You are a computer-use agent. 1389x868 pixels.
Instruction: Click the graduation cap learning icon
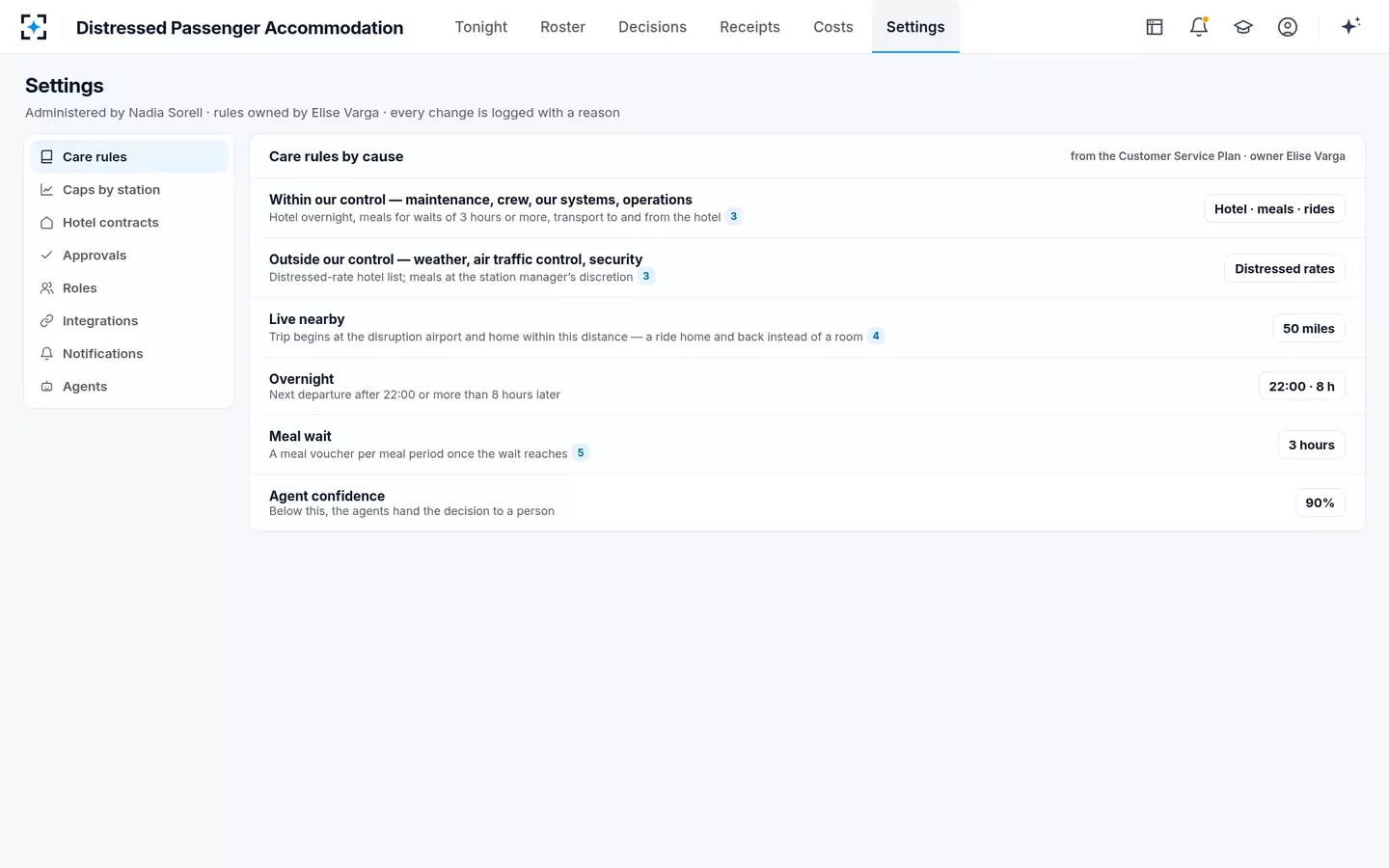1243,27
